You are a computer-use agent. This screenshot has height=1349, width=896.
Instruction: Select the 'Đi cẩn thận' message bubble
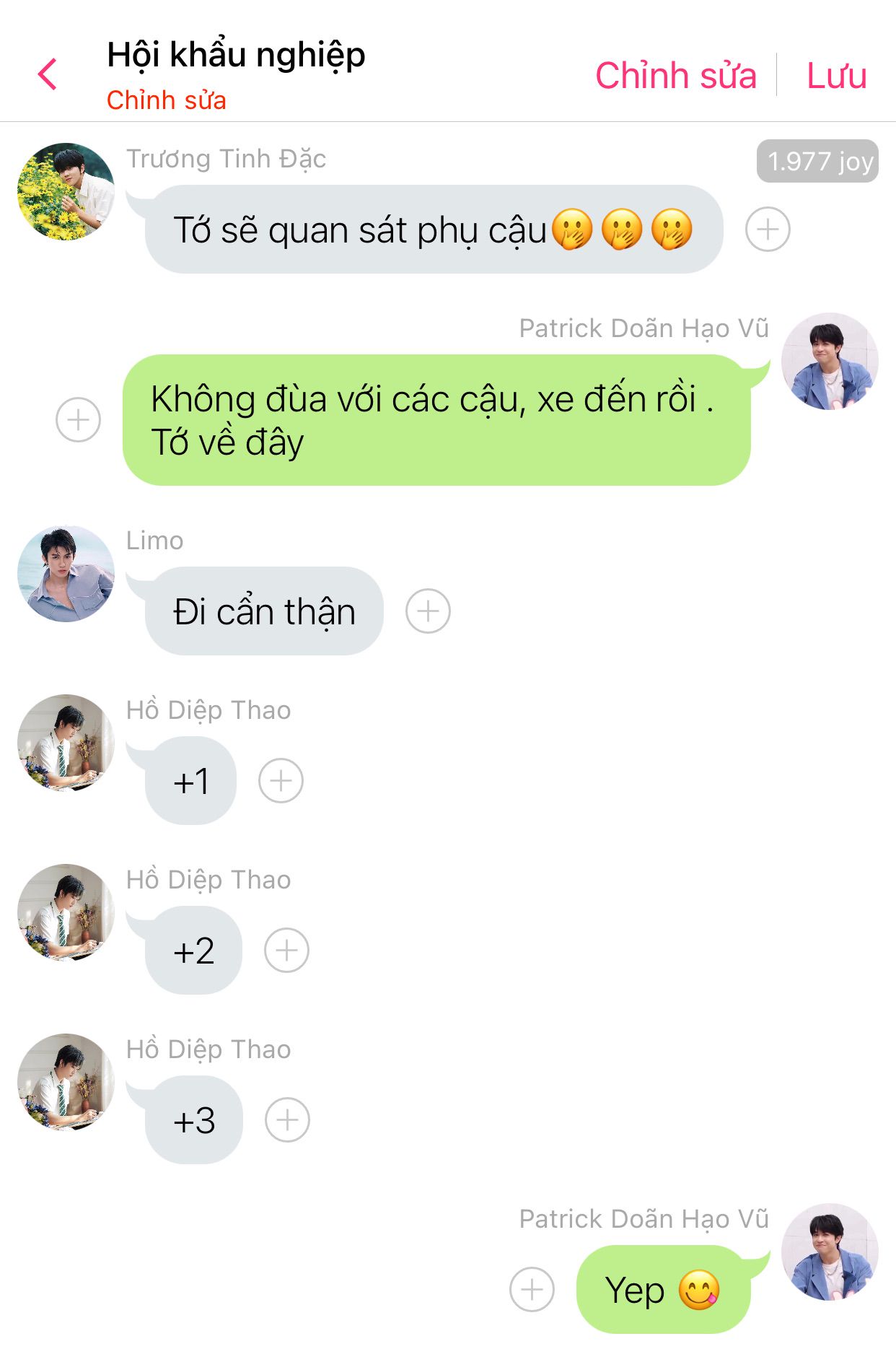[264, 611]
